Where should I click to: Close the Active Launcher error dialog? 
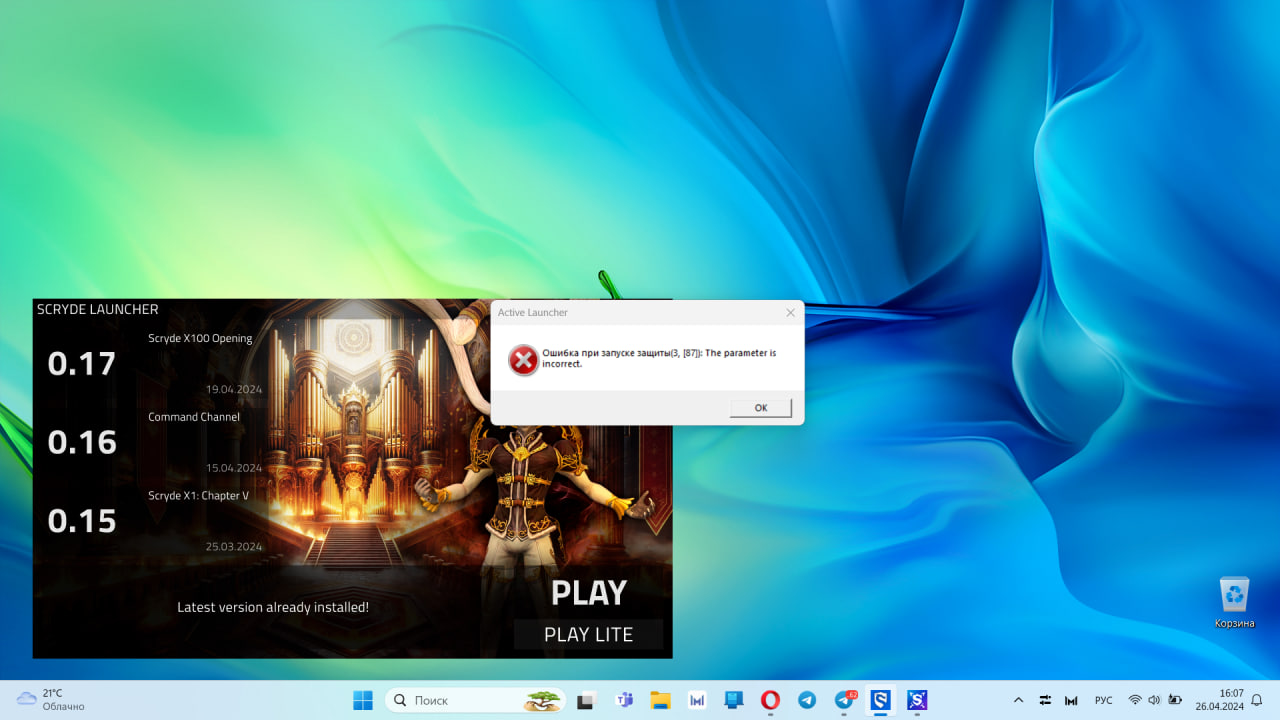coord(790,313)
